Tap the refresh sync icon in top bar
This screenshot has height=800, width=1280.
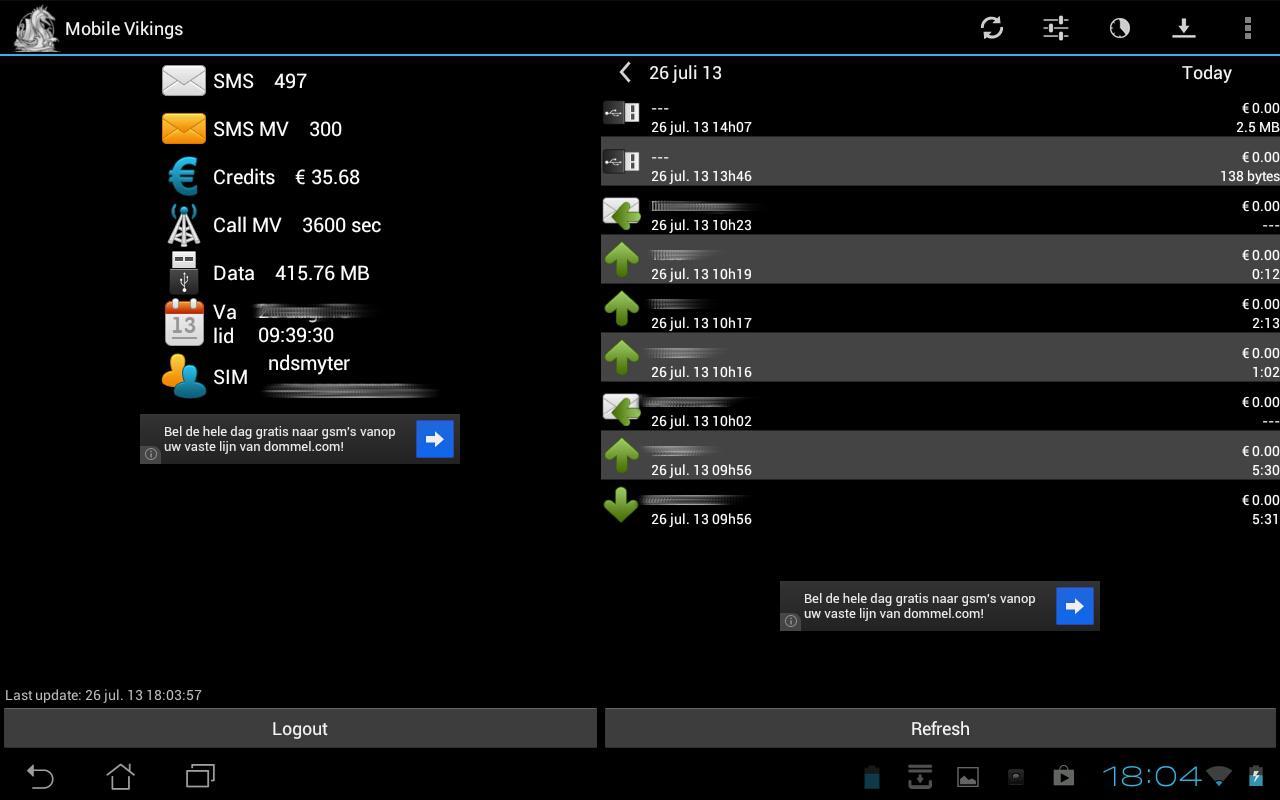pos(992,28)
